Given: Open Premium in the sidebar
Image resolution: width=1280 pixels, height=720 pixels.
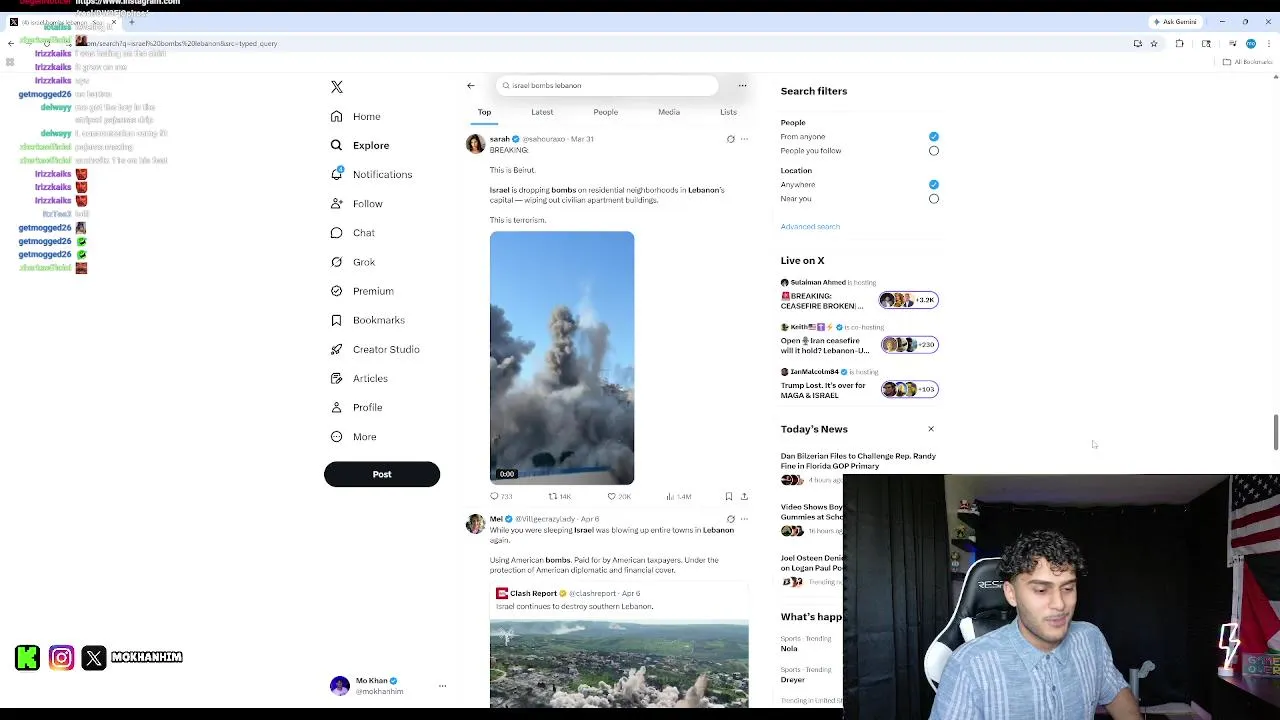Looking at the screenshot, I should [x=362, y=291].
